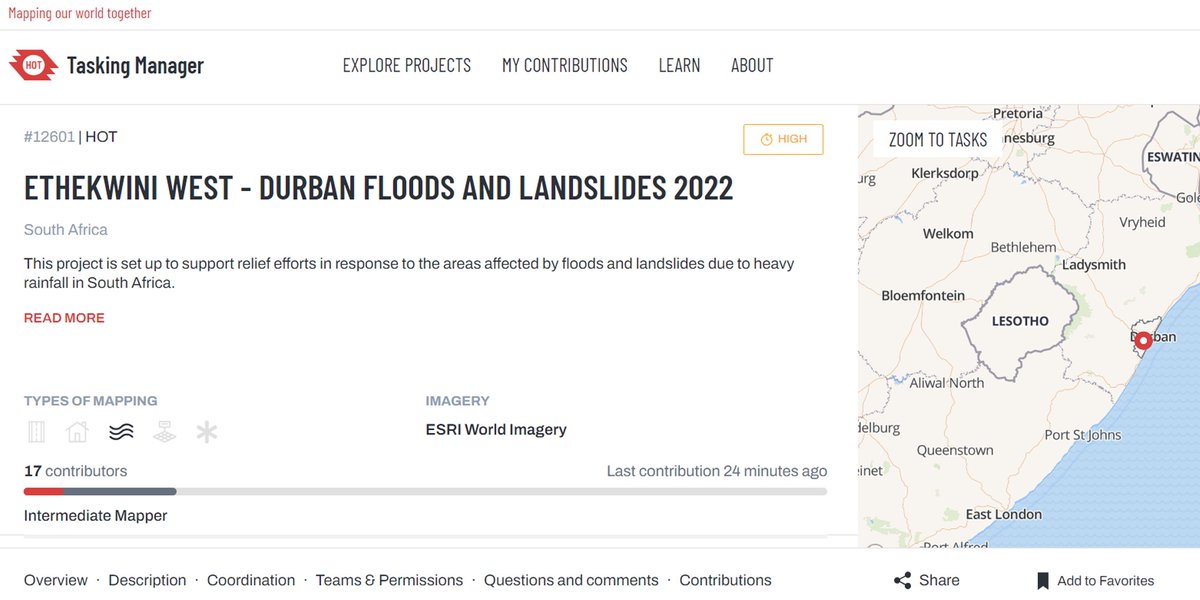Expand the project description via READ MORE
Viewport: 1200px width, 600px height.
click(x=64, y=317)
